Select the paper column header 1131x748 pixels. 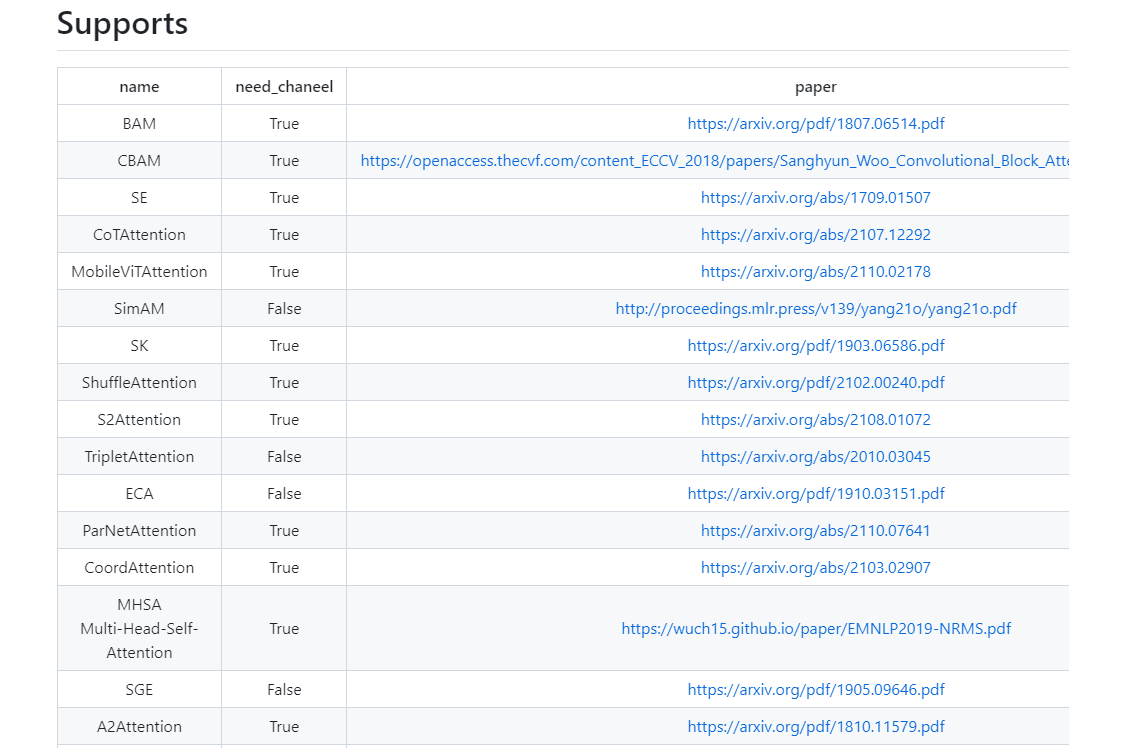[816, 86]
